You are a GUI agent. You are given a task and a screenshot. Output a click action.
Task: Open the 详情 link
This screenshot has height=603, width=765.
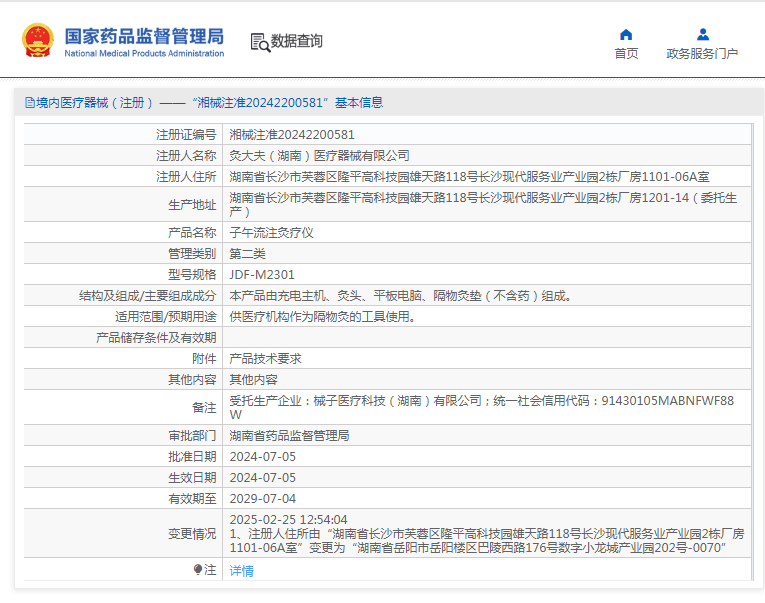pos(242,570)
